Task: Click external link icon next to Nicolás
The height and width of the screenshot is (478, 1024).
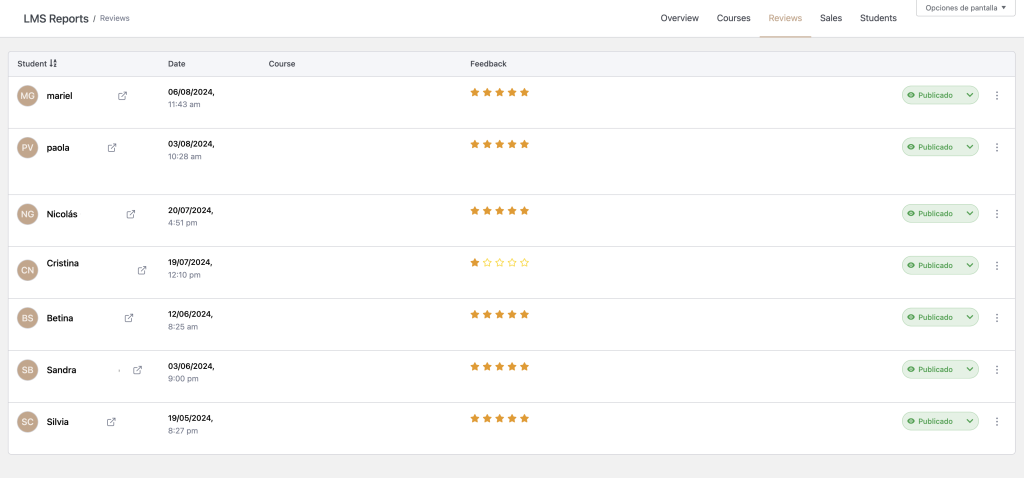Action: [131, 214]
